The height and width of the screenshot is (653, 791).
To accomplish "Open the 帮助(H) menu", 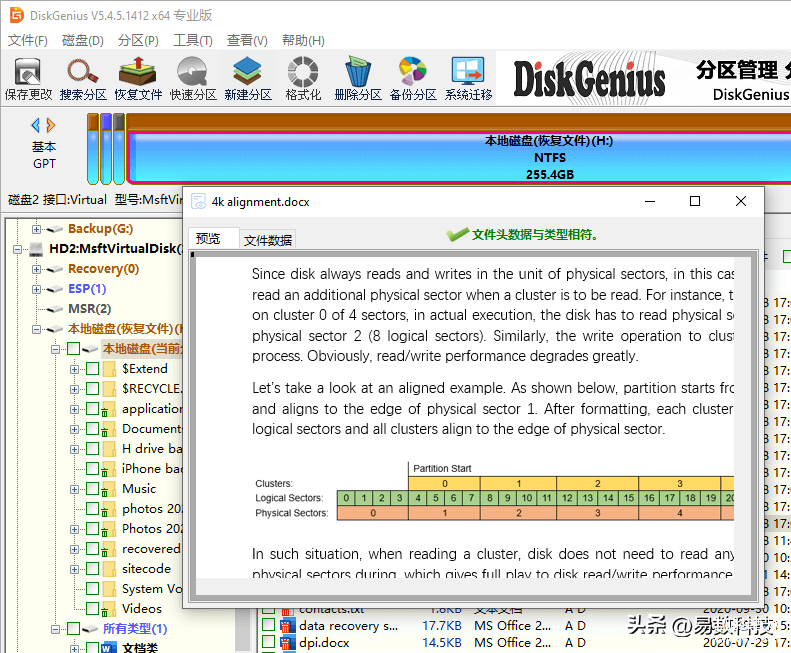I will click(303, 40).
